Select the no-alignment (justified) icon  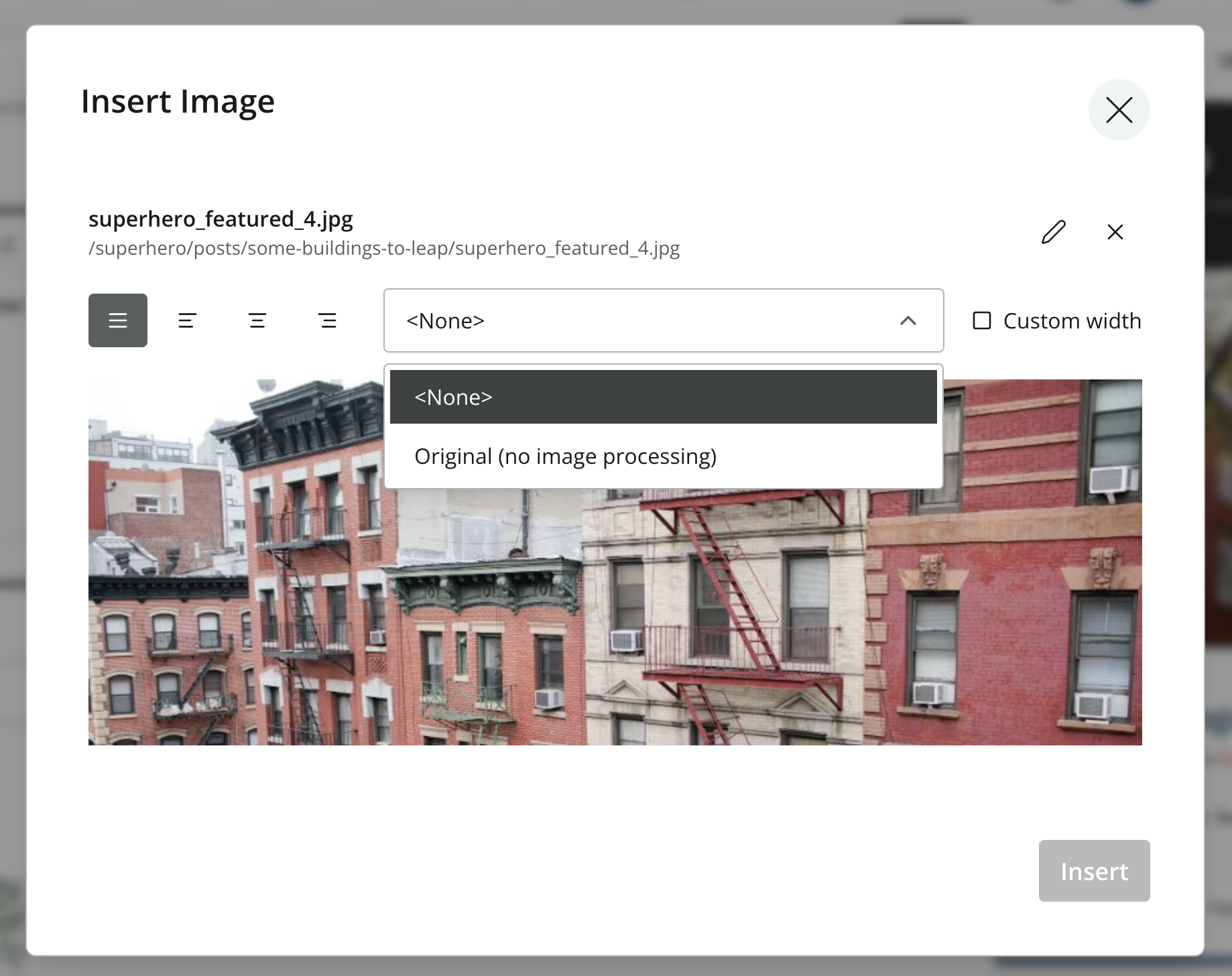tap(118, 320)
